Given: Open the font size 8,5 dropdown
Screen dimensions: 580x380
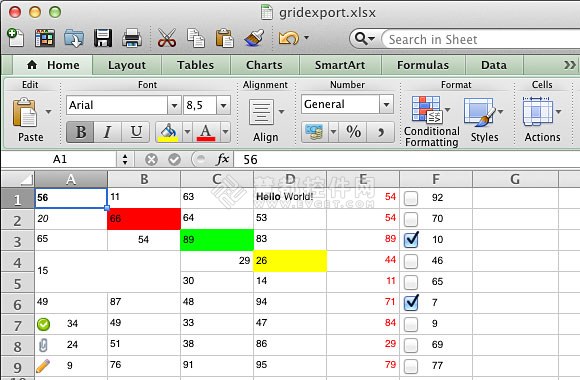Looking at the screenshot, I should pyautogui.click(x=223, y=105).
